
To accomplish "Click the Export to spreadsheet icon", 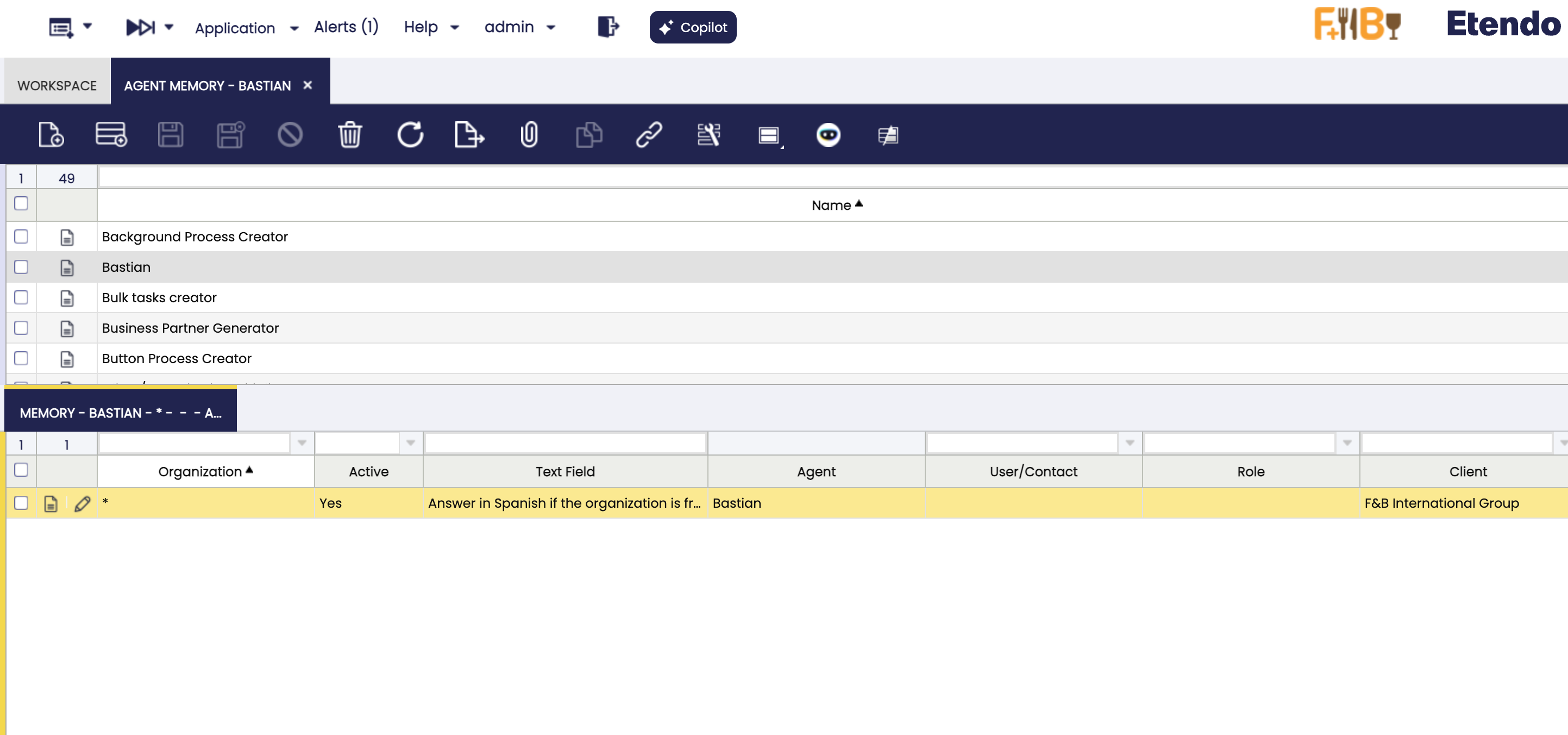I will pos(469,134).
